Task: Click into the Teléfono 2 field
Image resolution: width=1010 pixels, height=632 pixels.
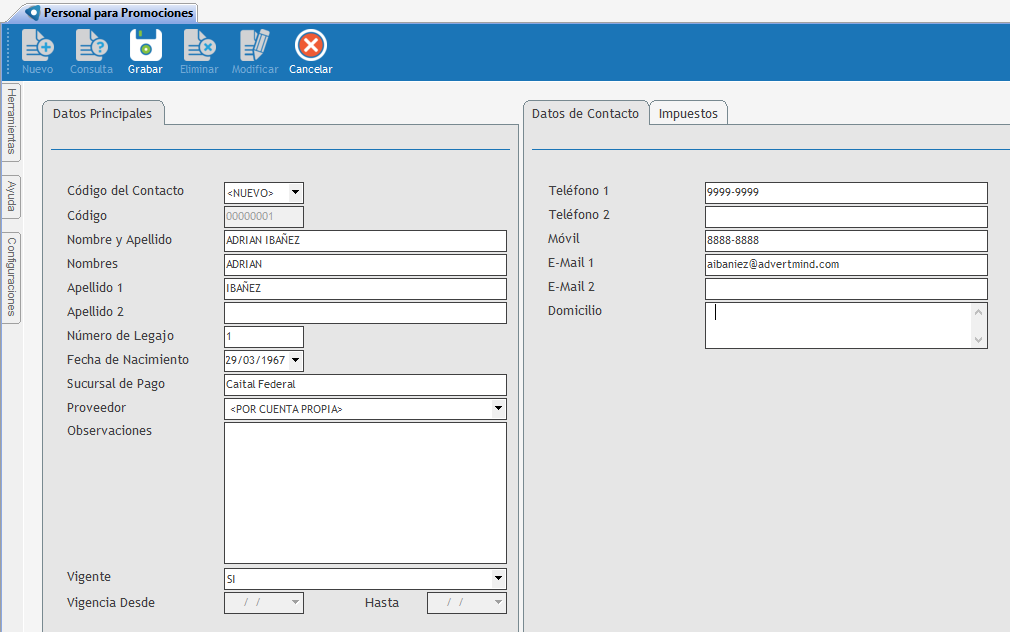Action: (x=845, y=217)
